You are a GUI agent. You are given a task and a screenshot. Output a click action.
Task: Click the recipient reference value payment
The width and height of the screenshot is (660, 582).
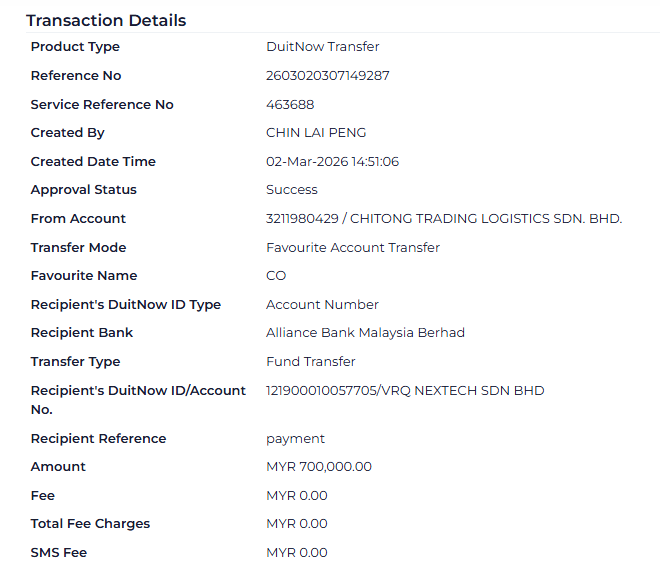(295, 439)
